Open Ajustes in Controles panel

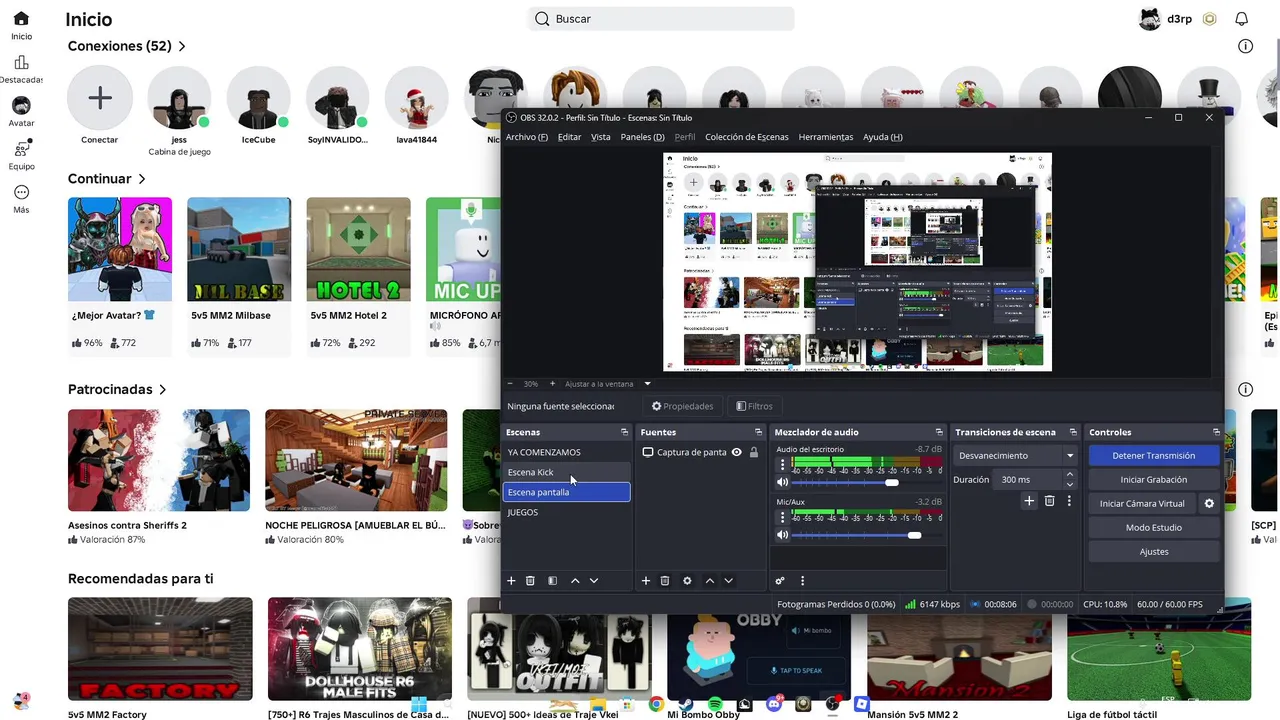(x=1154, y=552)
